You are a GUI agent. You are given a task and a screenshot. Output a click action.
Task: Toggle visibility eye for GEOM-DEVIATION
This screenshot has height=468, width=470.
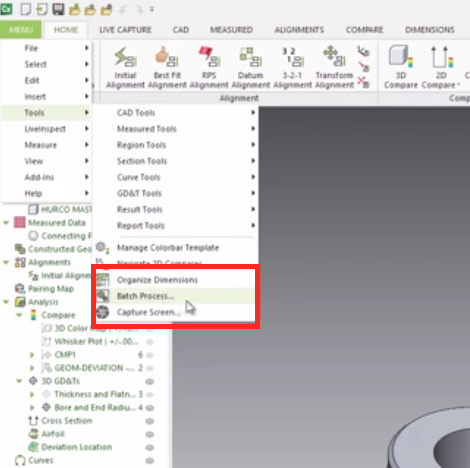[x=150, y=368]
